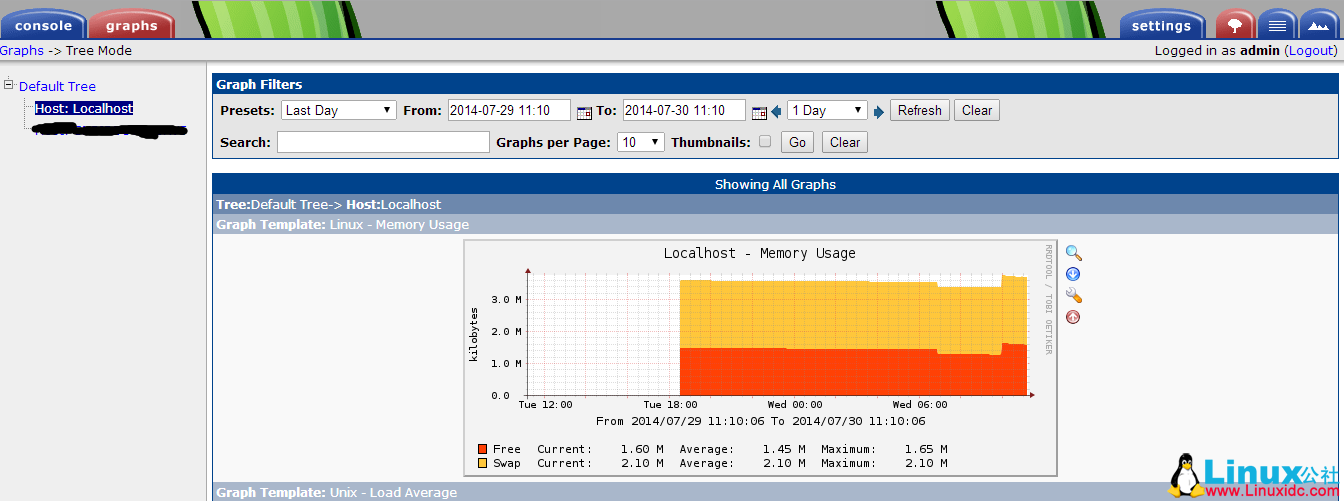The height and width of the screenshot is (501, 1344).
Task: Collapse the Default Tree node
Action: [8, 85]
